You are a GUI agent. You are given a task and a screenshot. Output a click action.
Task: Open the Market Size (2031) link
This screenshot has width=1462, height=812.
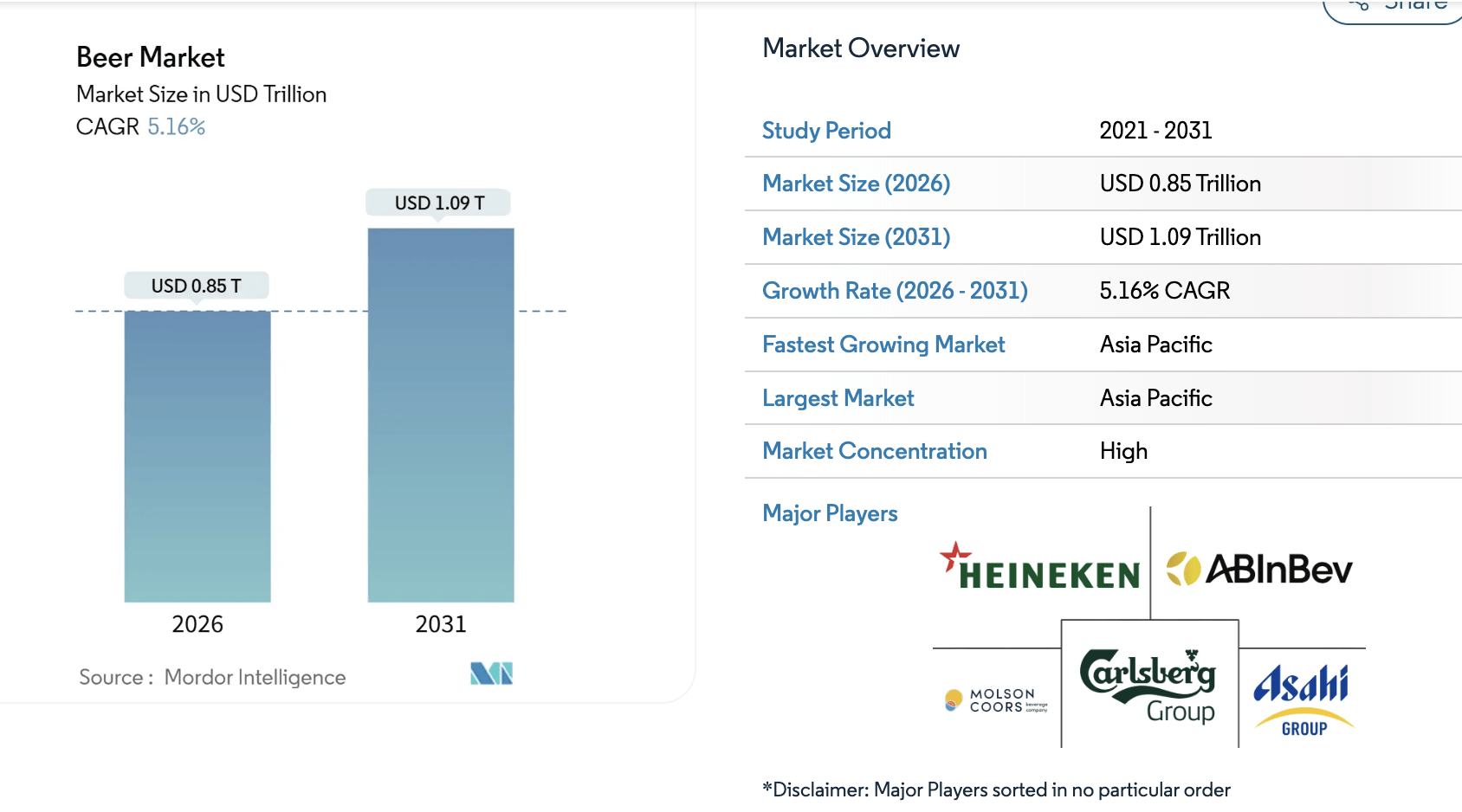click(x=855, y=237)
